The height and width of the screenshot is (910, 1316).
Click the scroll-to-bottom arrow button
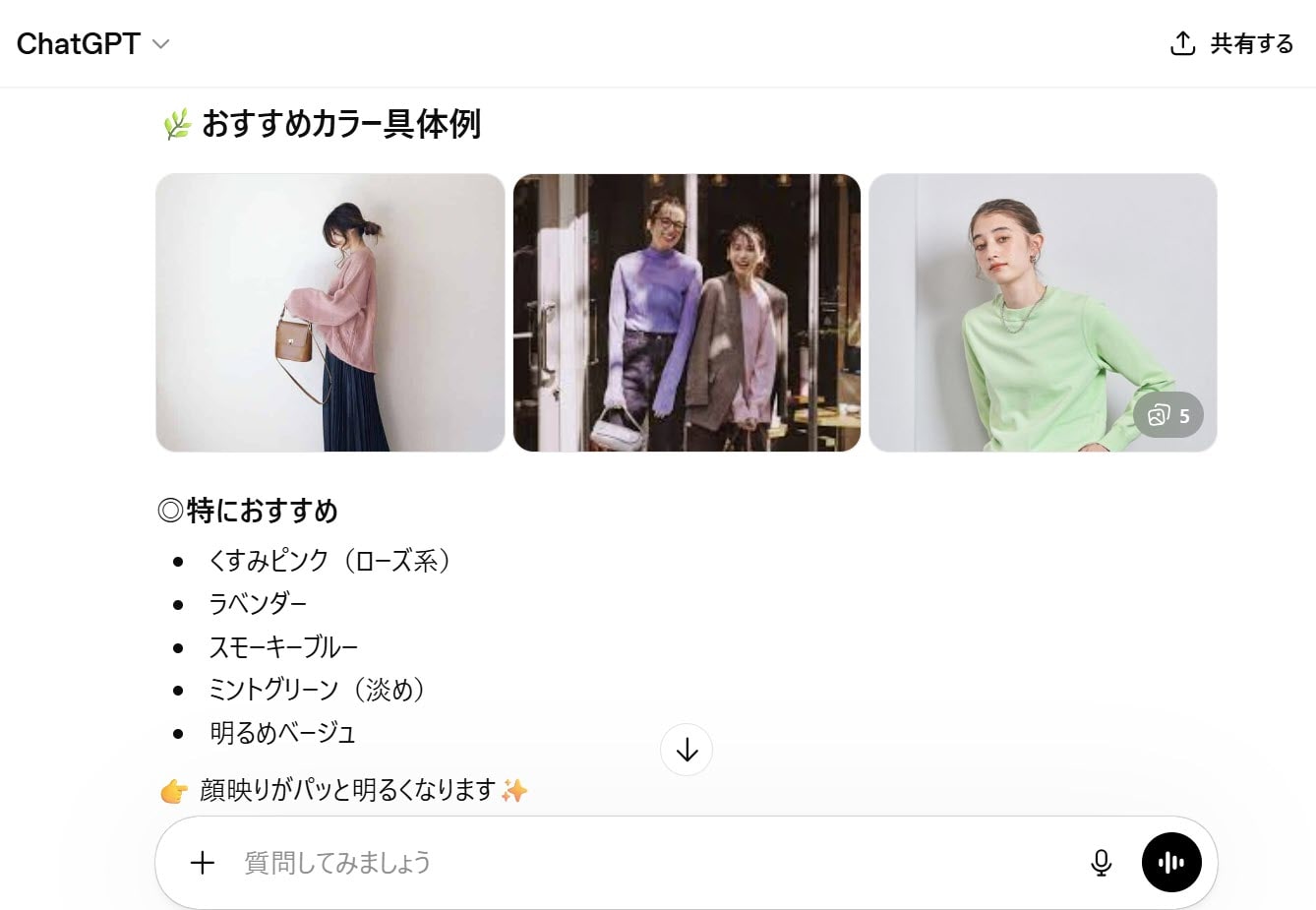(x=687, y=751)
